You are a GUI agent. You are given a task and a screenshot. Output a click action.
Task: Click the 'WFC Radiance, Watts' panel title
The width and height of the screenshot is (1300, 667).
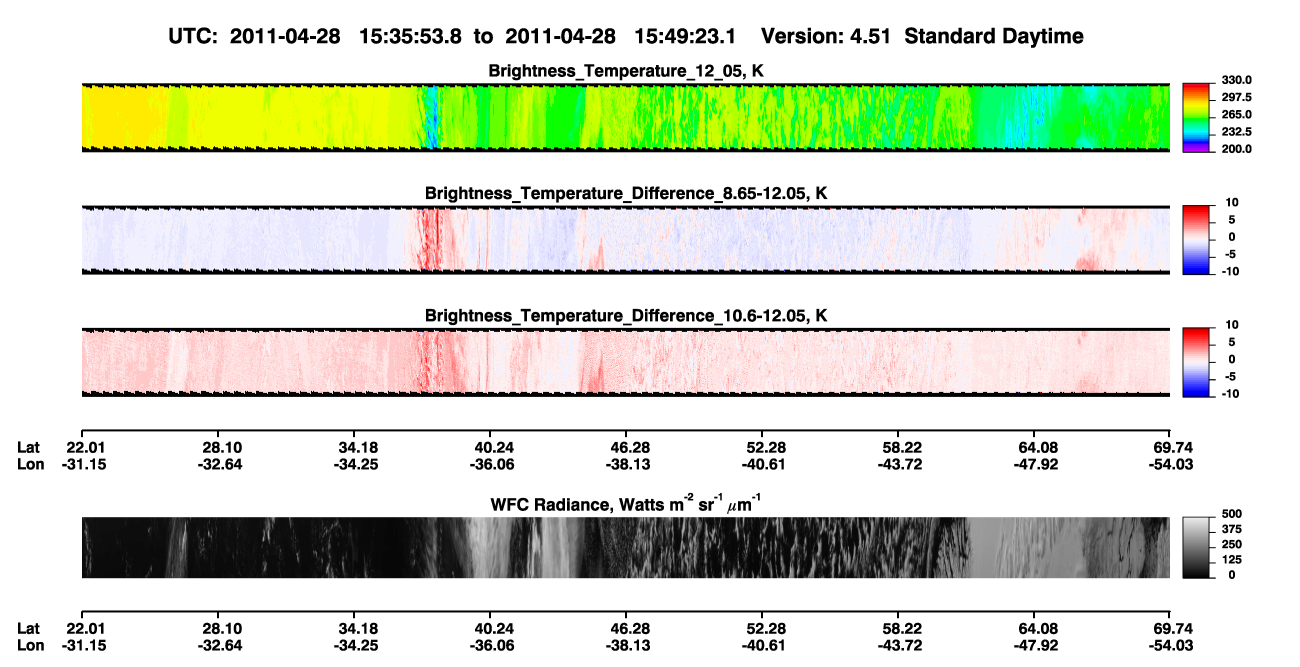(x=626, y=503)
